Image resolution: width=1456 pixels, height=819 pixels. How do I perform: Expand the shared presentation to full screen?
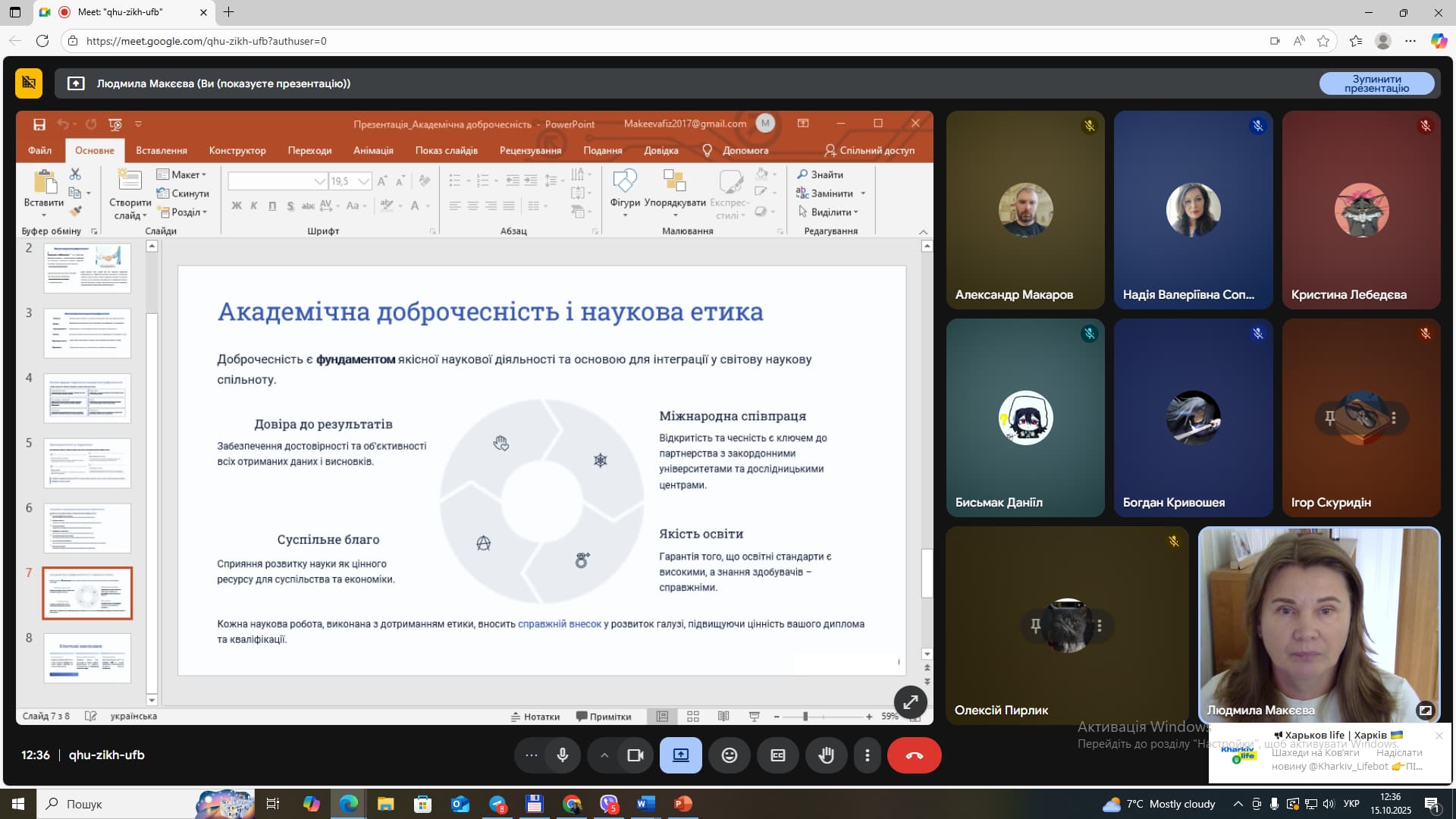910,702
